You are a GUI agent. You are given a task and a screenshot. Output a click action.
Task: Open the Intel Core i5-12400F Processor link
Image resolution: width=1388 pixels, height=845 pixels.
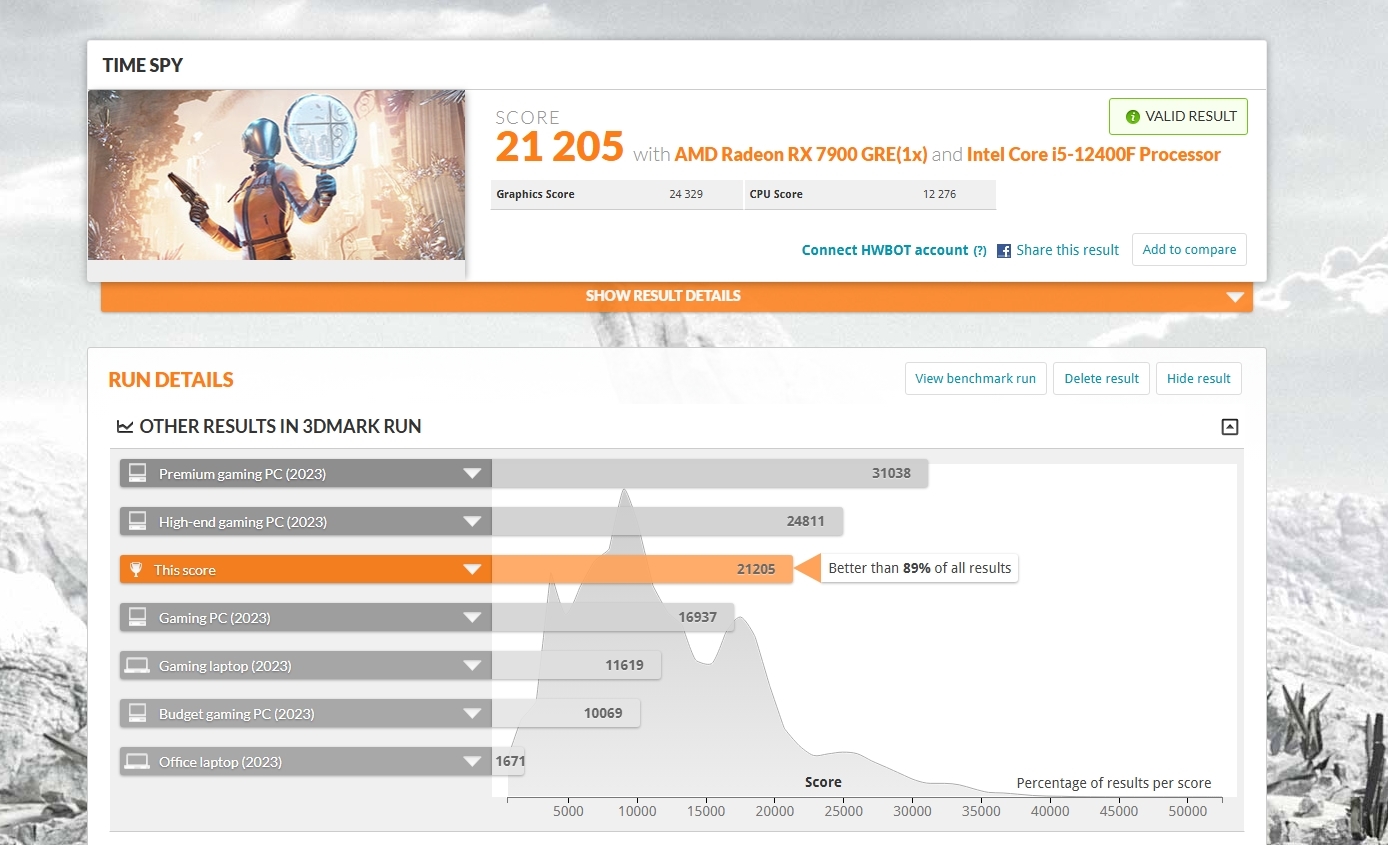click(x=1094, y=154)
